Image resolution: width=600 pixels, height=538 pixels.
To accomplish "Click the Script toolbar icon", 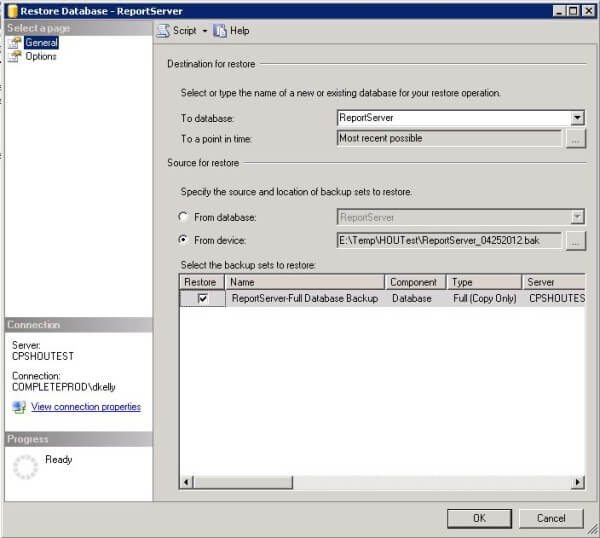I will (163, 31).
